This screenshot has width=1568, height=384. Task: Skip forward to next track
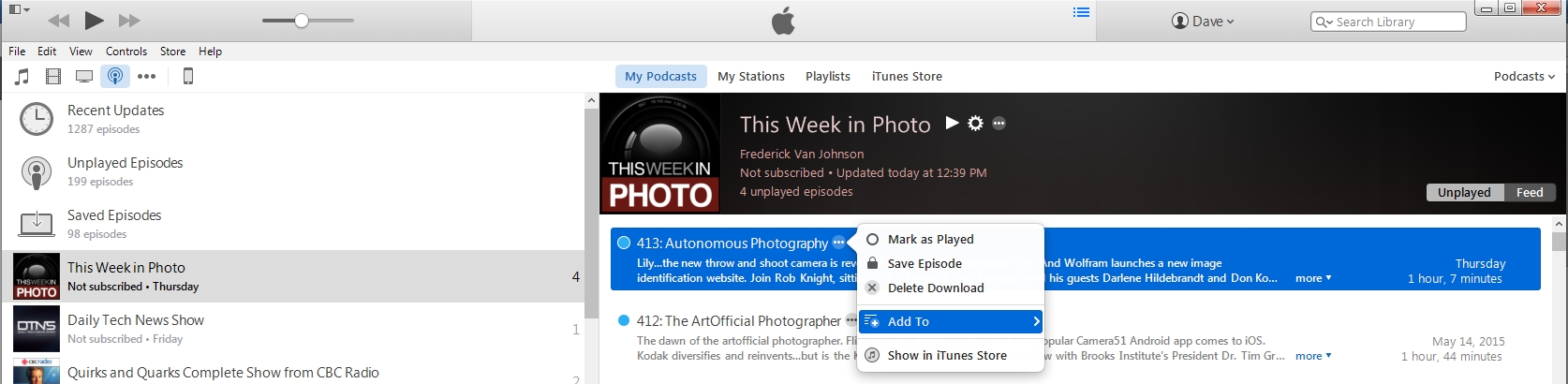[x=129, y=21]
